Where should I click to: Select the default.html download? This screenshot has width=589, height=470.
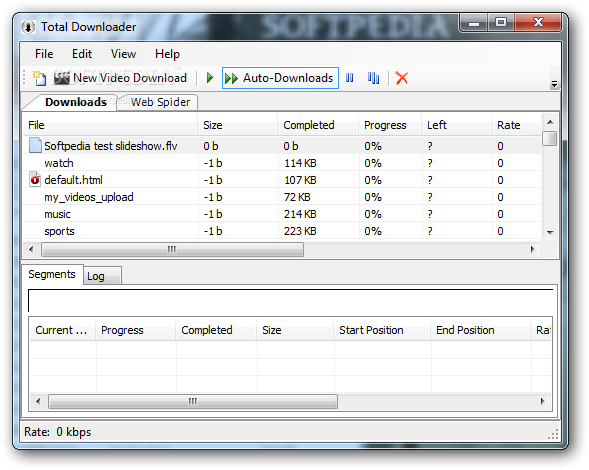pos(282,180)
